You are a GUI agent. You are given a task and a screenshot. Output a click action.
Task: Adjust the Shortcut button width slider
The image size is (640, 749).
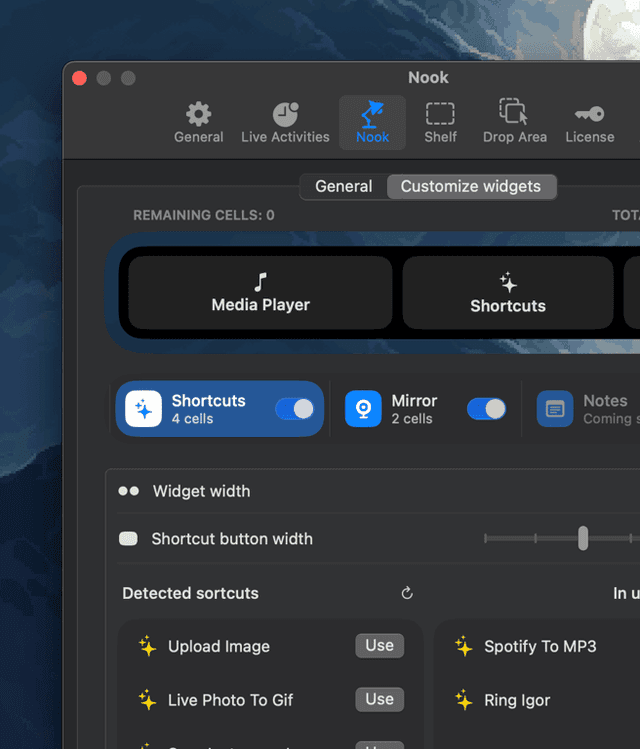coord(583,539)
